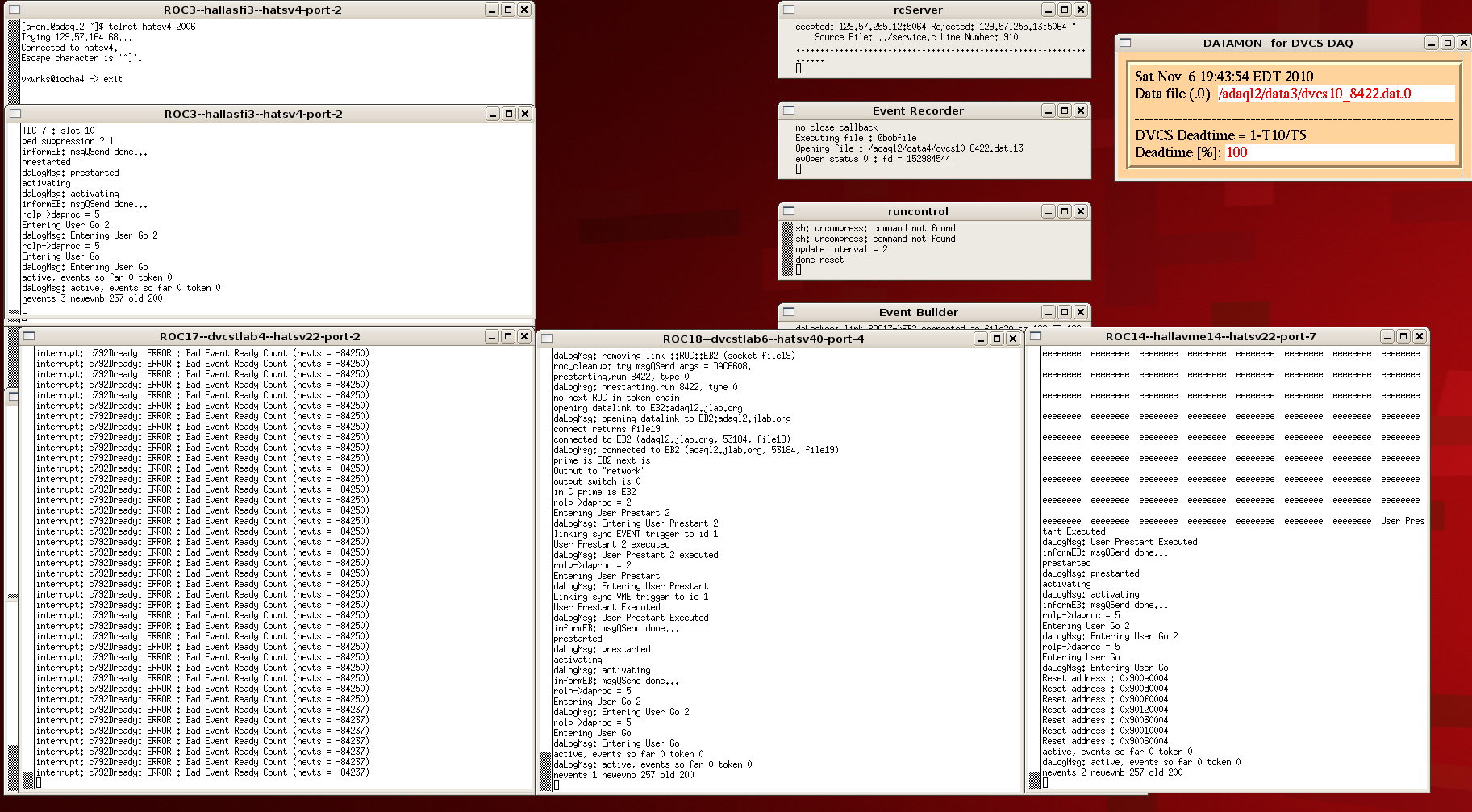Minimize the ROC3 telnet hatsv4 window
Image resolution: width=1472 pixels, height=812 pixels.
pos(492,10)
